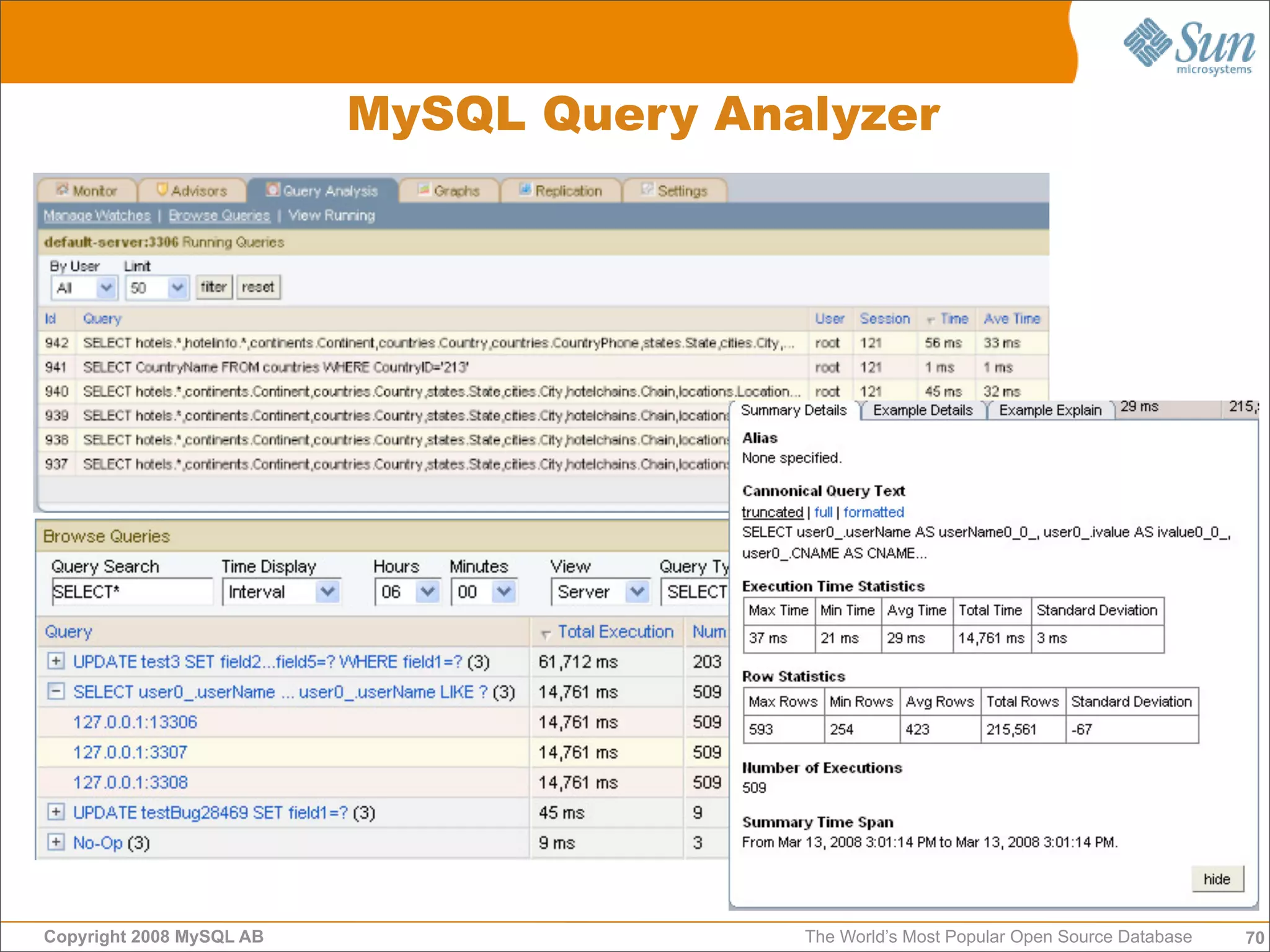Click the Time column sort arrow icon
Viewport: 1270px width, 952px height.
pyautogui.click(x=931, y=320)
